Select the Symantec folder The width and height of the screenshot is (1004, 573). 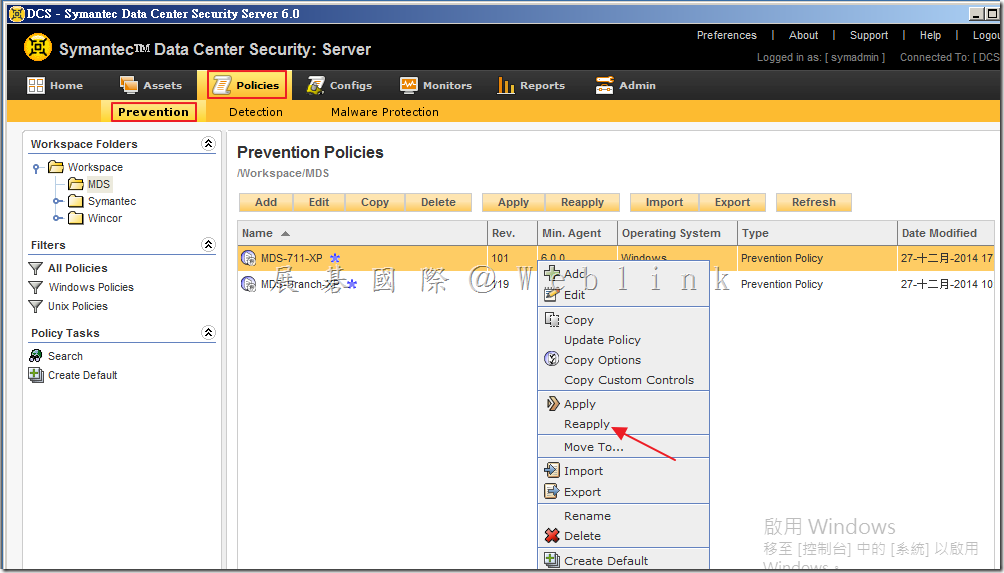(x=102, y=201)
